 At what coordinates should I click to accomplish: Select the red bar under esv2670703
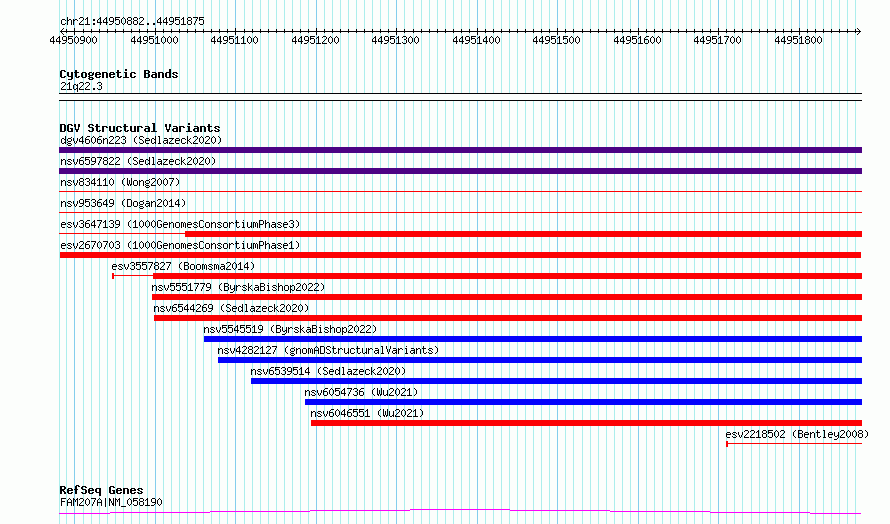(460, 255)
